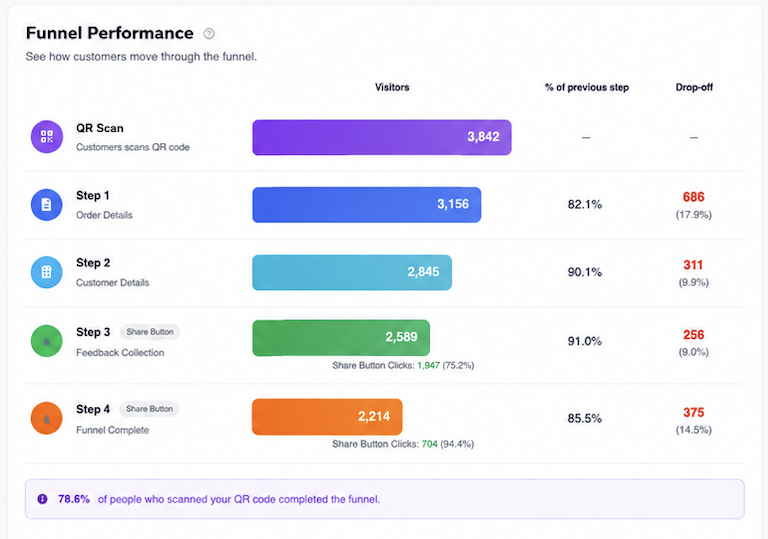768x539 pixels.
Task: Click the info icon in the summary banner
Action: click(x=43, y=499)
